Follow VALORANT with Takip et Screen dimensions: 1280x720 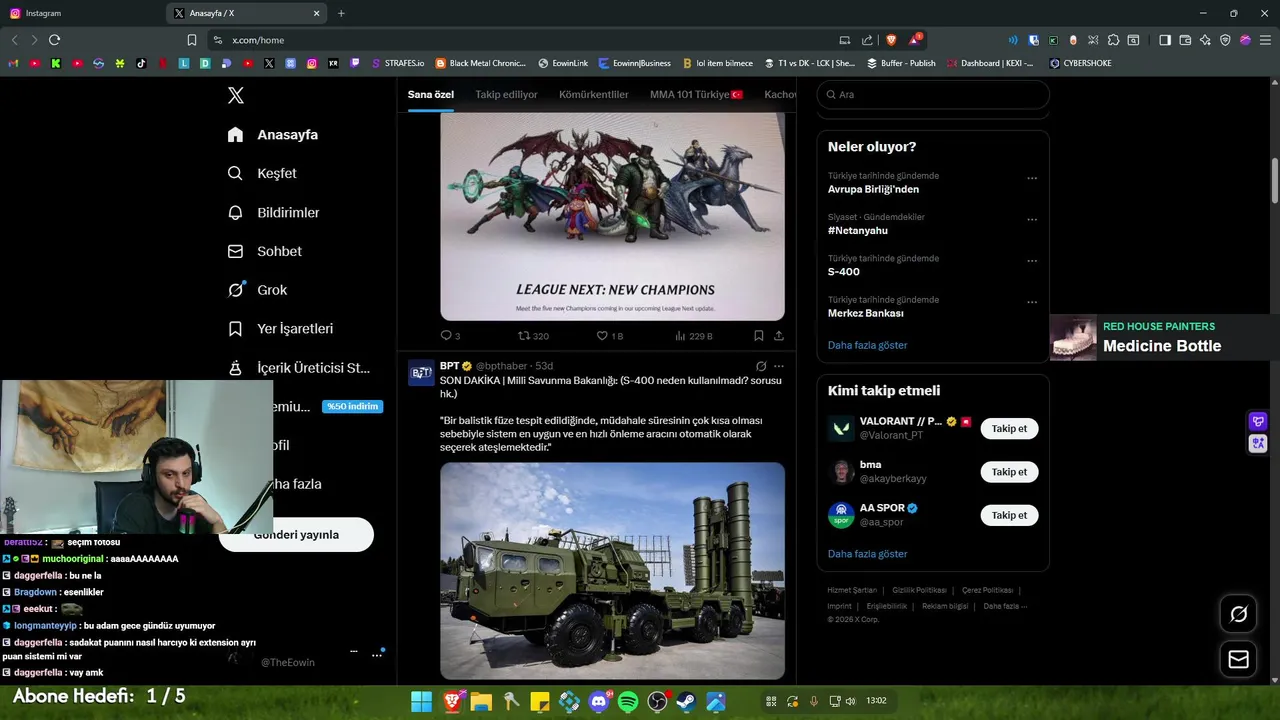pyautogui.click(x=1009, y=428)
